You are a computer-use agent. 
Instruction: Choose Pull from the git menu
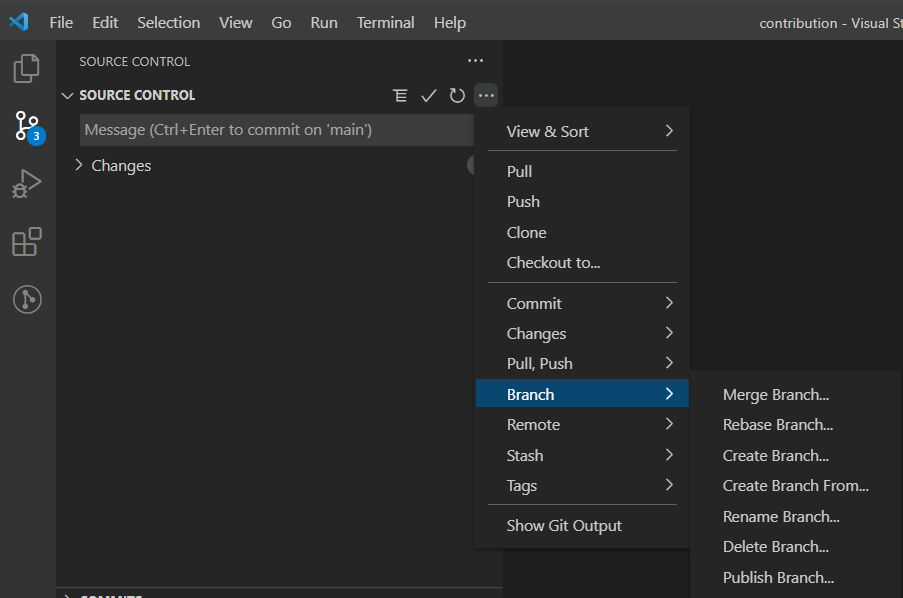582,172
